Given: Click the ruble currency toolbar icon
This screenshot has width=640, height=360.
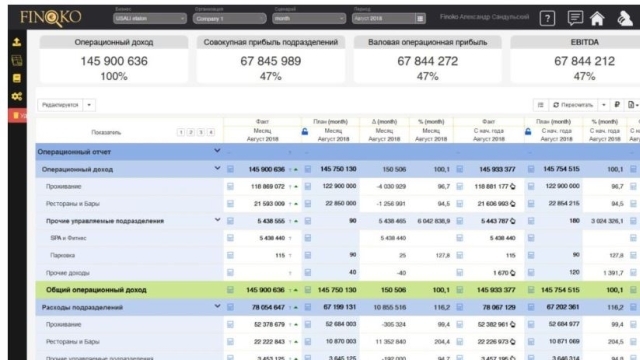Looking at the screenshot, I should pyautogui.click(x=617, y=105).
